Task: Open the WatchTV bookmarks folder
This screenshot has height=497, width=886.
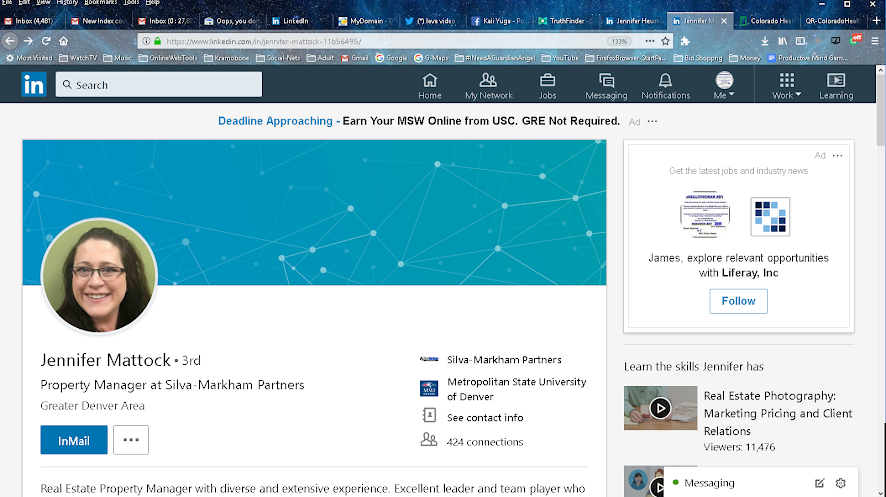Action: [x=78, y=58]
